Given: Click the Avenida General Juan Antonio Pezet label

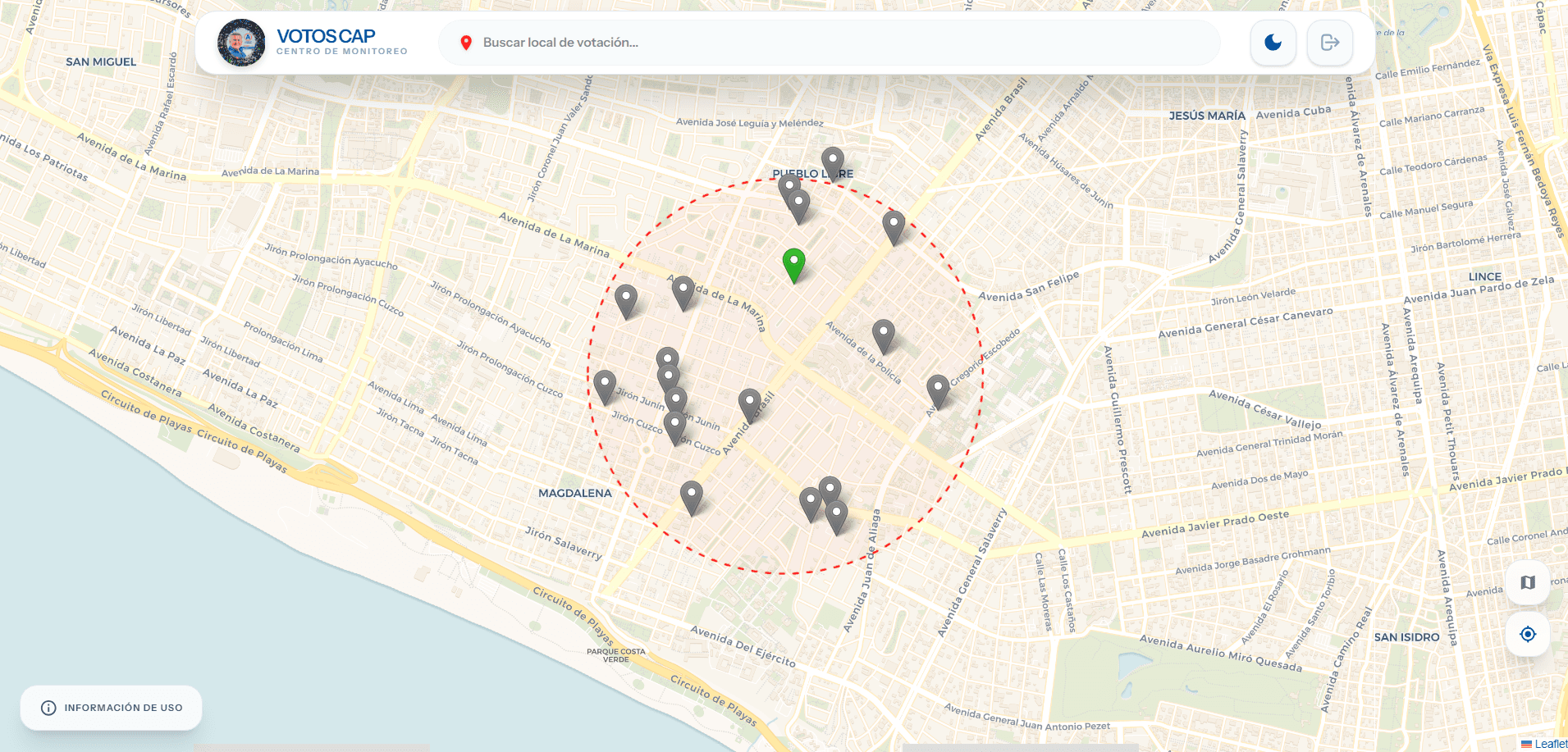Looking at the screenshot, I should 1026,716.
